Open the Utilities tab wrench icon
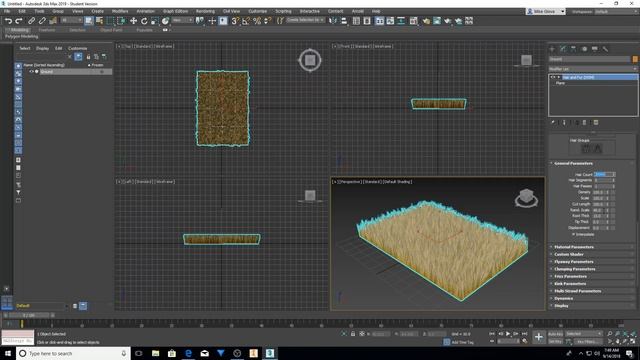This screenshot has height=360, width=640. click(605, 49)
